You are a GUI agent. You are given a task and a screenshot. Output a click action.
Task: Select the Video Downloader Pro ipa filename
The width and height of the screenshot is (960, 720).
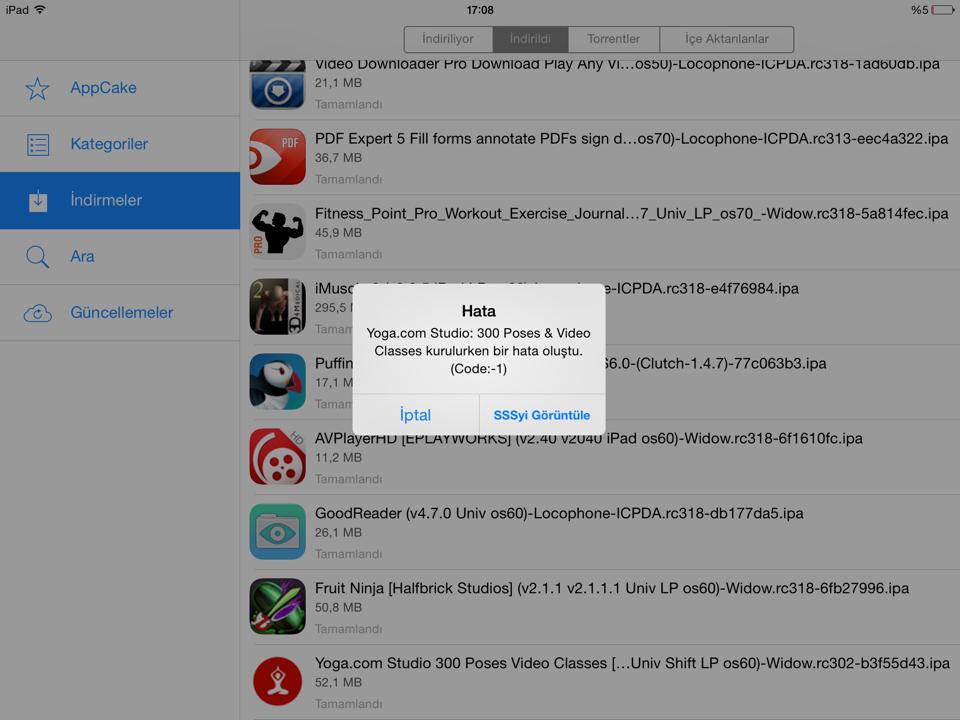click(627, 65)
